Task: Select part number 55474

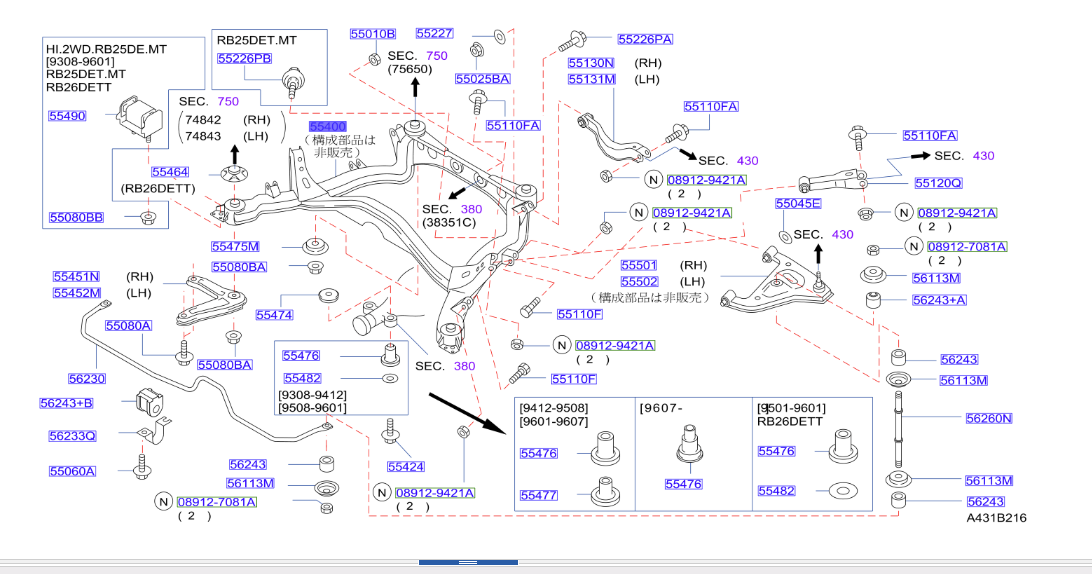Action: click(274, 315)
